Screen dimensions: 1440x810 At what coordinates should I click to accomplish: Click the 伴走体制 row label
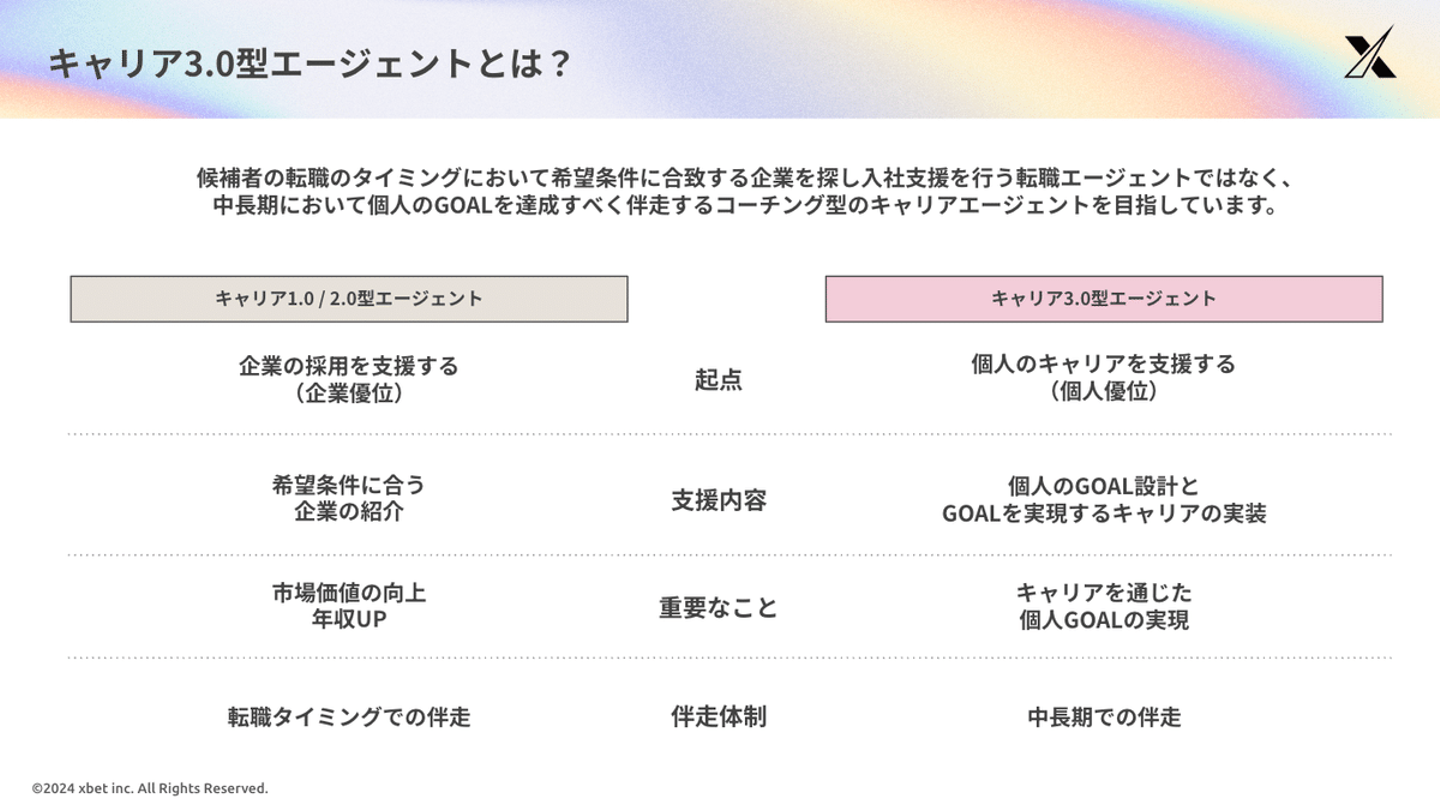click(718, 717)
